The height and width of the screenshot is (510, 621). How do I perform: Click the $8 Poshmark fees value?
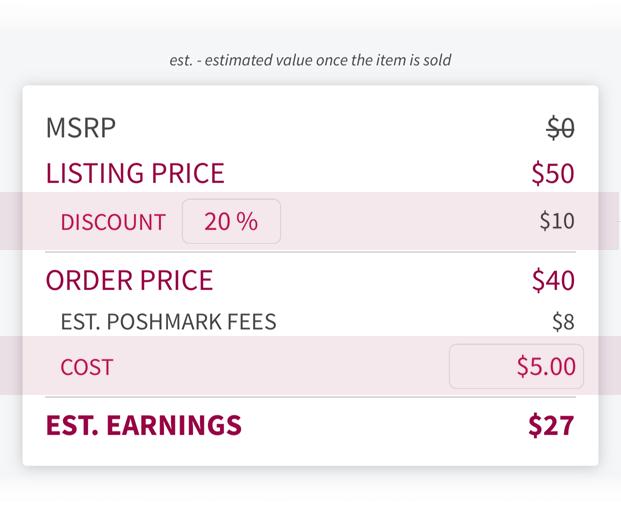[x=564, y=322]
